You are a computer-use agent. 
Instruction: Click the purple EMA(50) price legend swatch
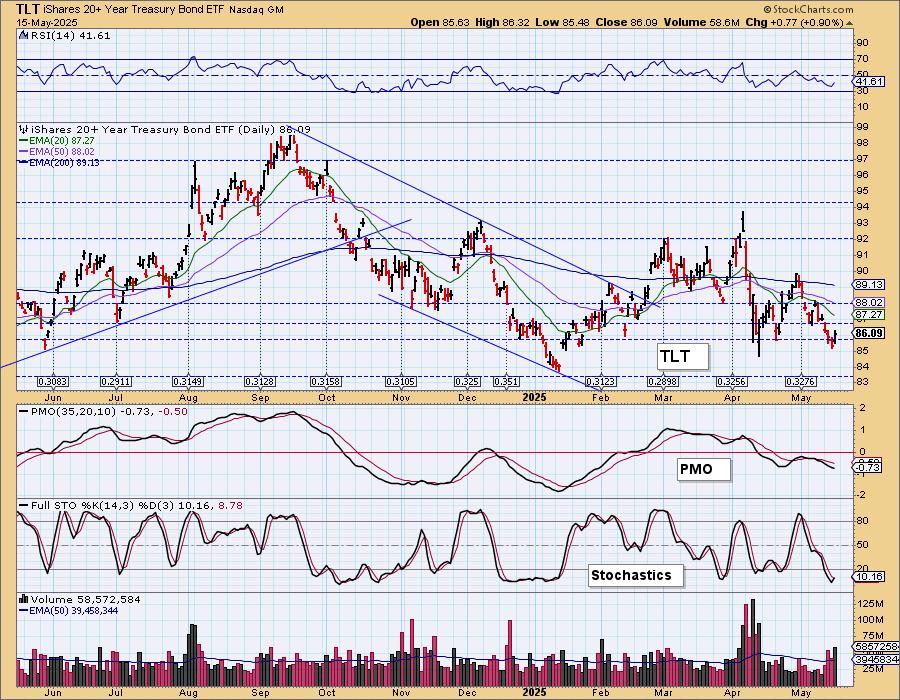(24, 151)
